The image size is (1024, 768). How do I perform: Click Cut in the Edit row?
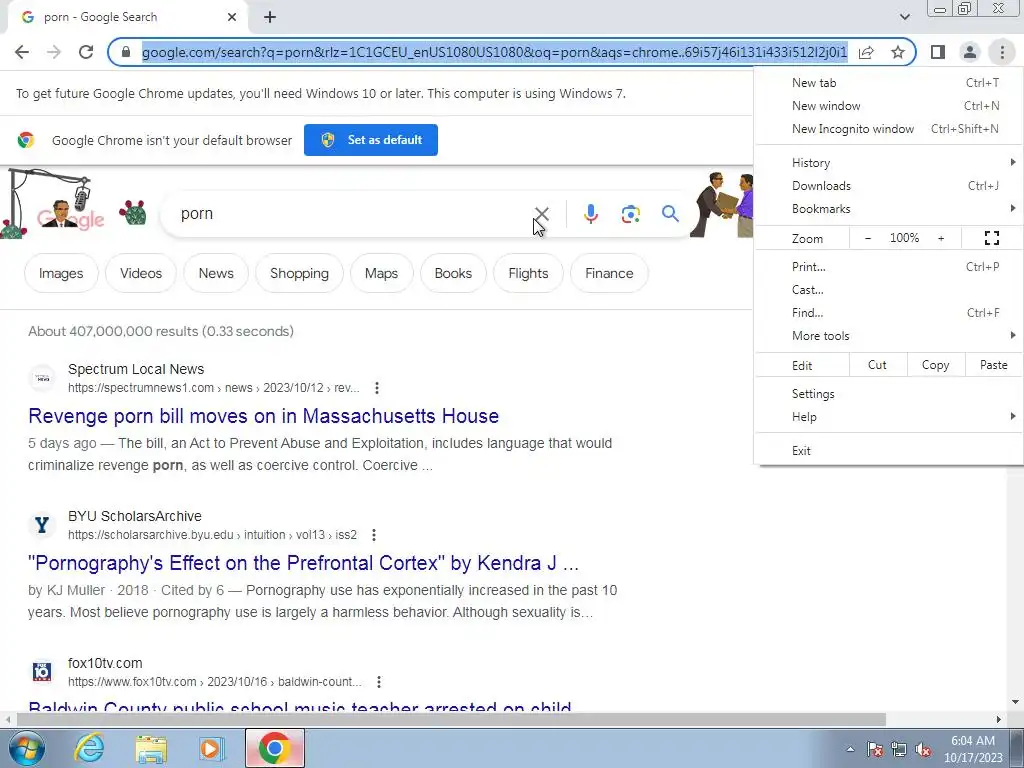pos(878,365)
